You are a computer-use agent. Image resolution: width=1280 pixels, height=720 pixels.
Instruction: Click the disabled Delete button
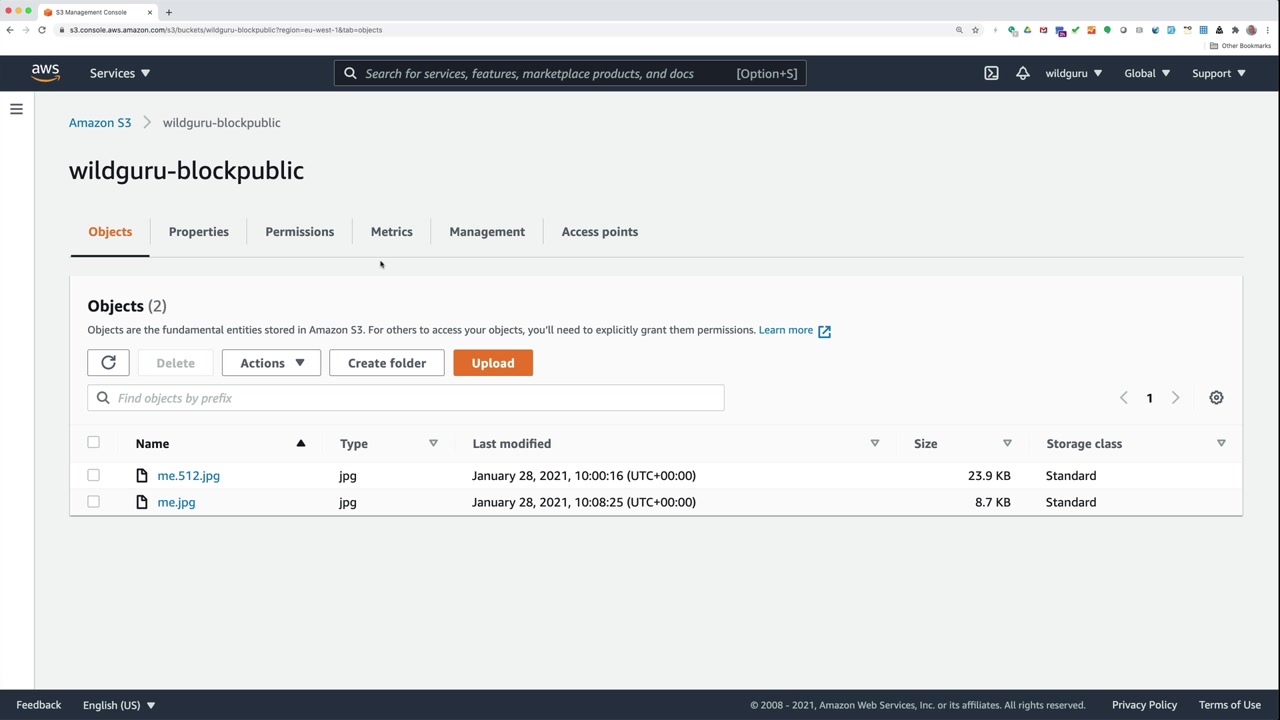tap(175, 363)
